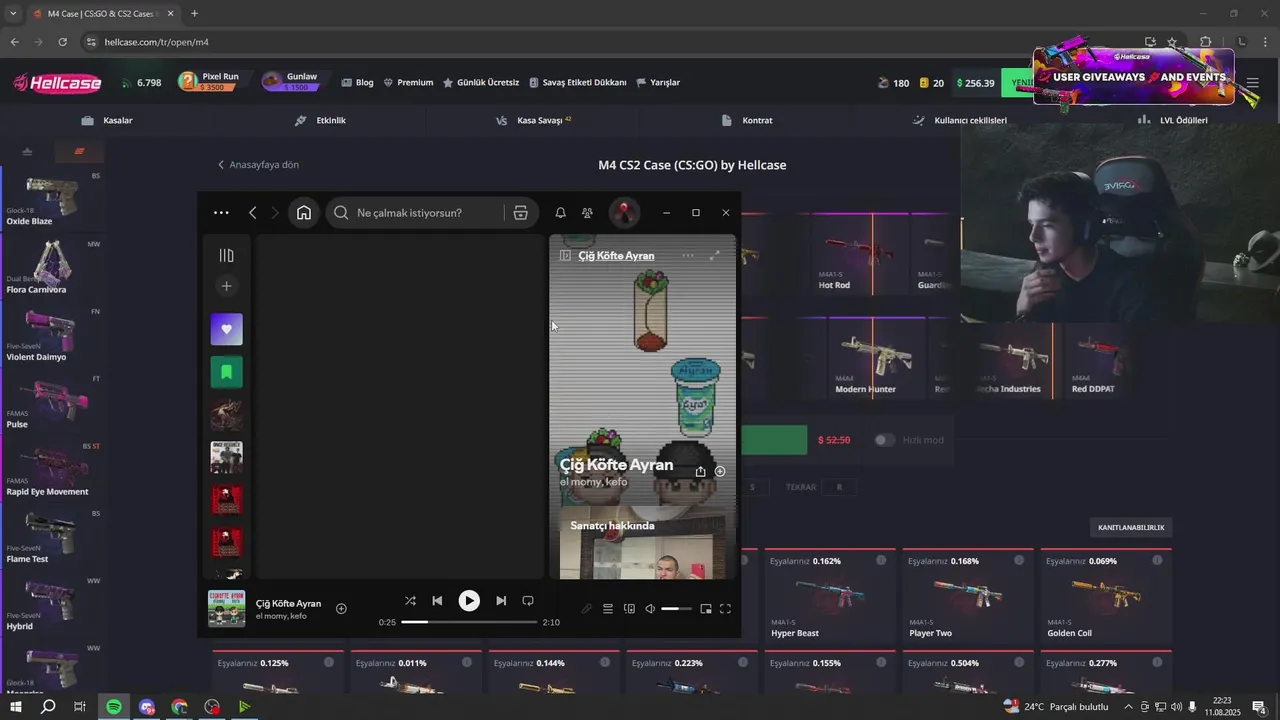Toggle shuffle in Spotify player
1280x720 pixels.
410,601
